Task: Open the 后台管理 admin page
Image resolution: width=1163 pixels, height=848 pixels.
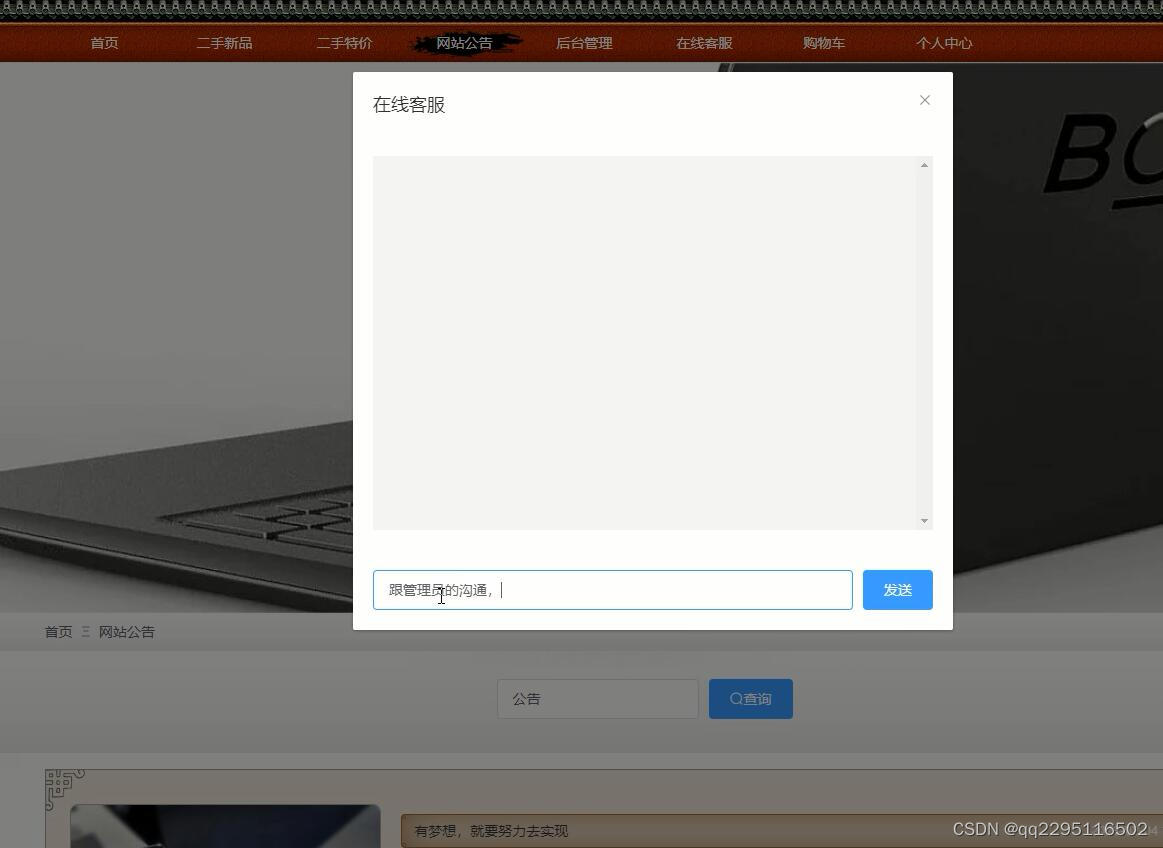Action: (x=583, y=42)
